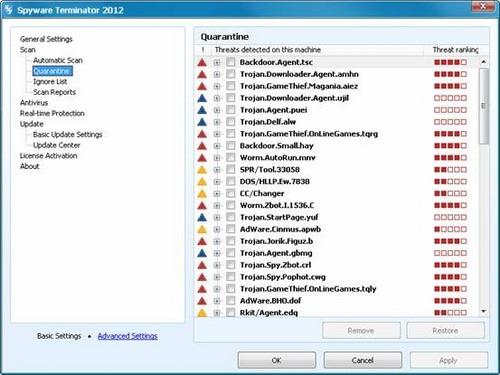Click the Restore button

point(446,331)
